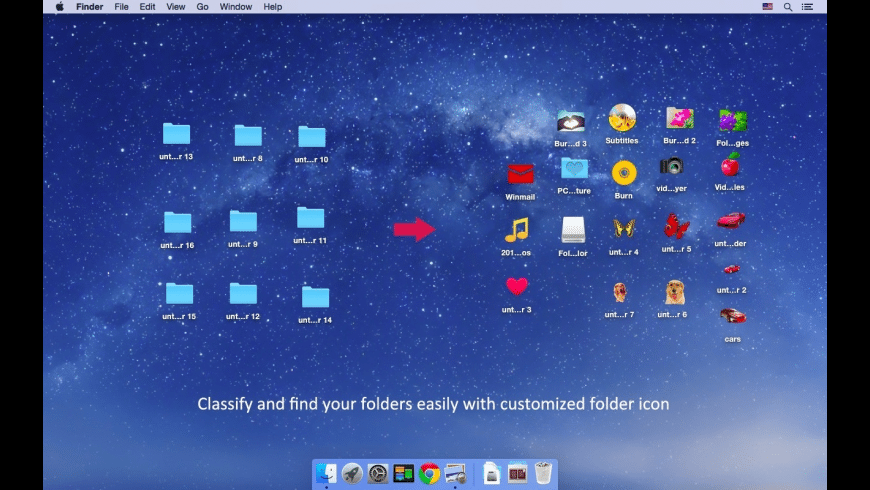Select the golden retriever dog folder icon
870x490 pixels.
tap(674, 292)
